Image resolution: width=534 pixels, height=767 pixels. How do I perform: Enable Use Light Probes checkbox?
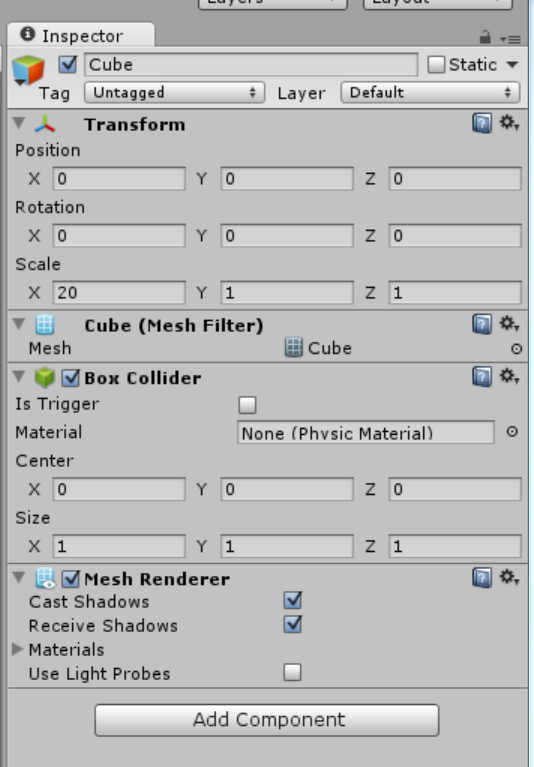pyautogui.click(x=292, y=672)
